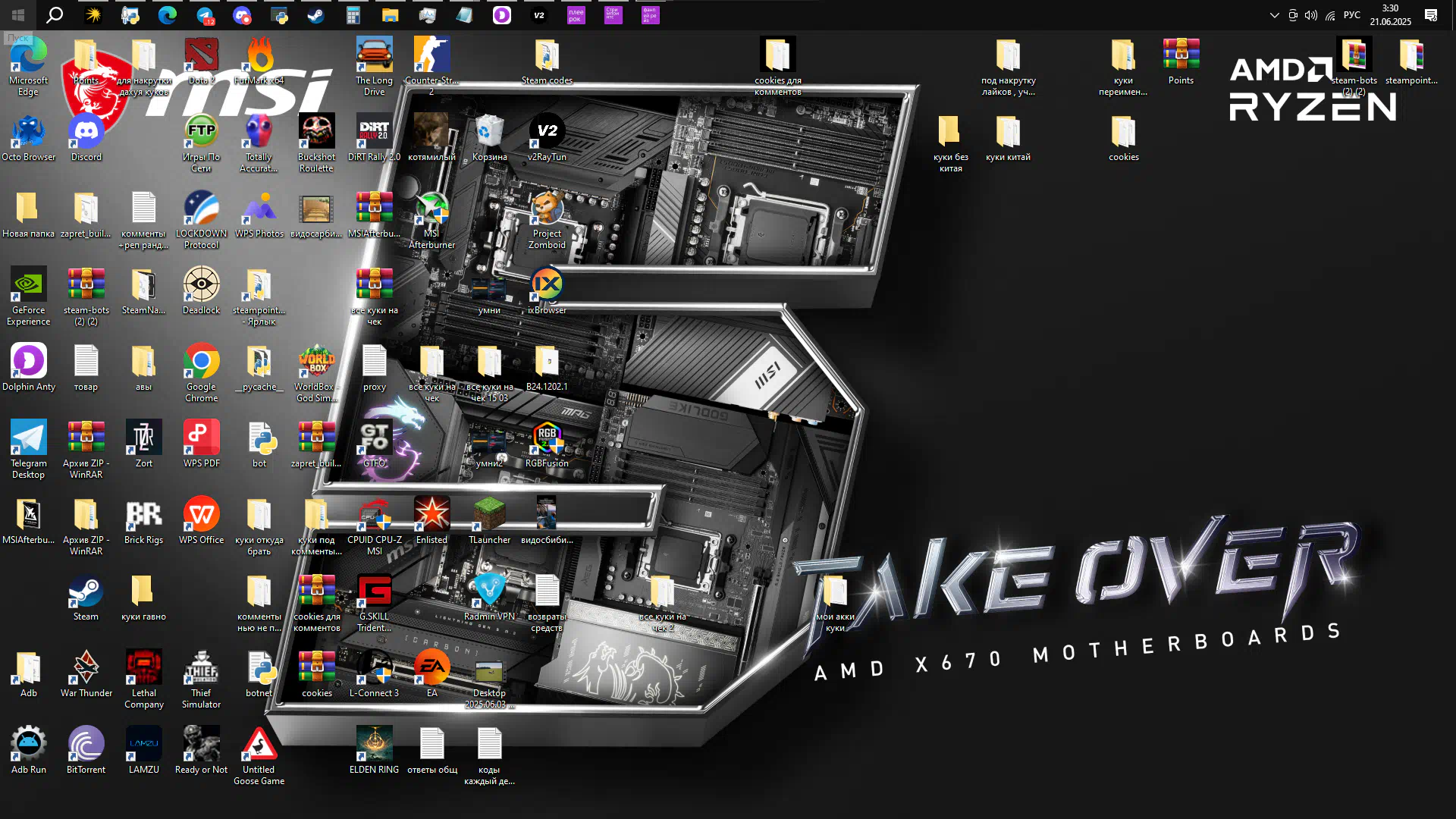The height and width of the screenshot is (819, 1456).
Task: Select The Long Drive game icon
Action: [374, 66]
